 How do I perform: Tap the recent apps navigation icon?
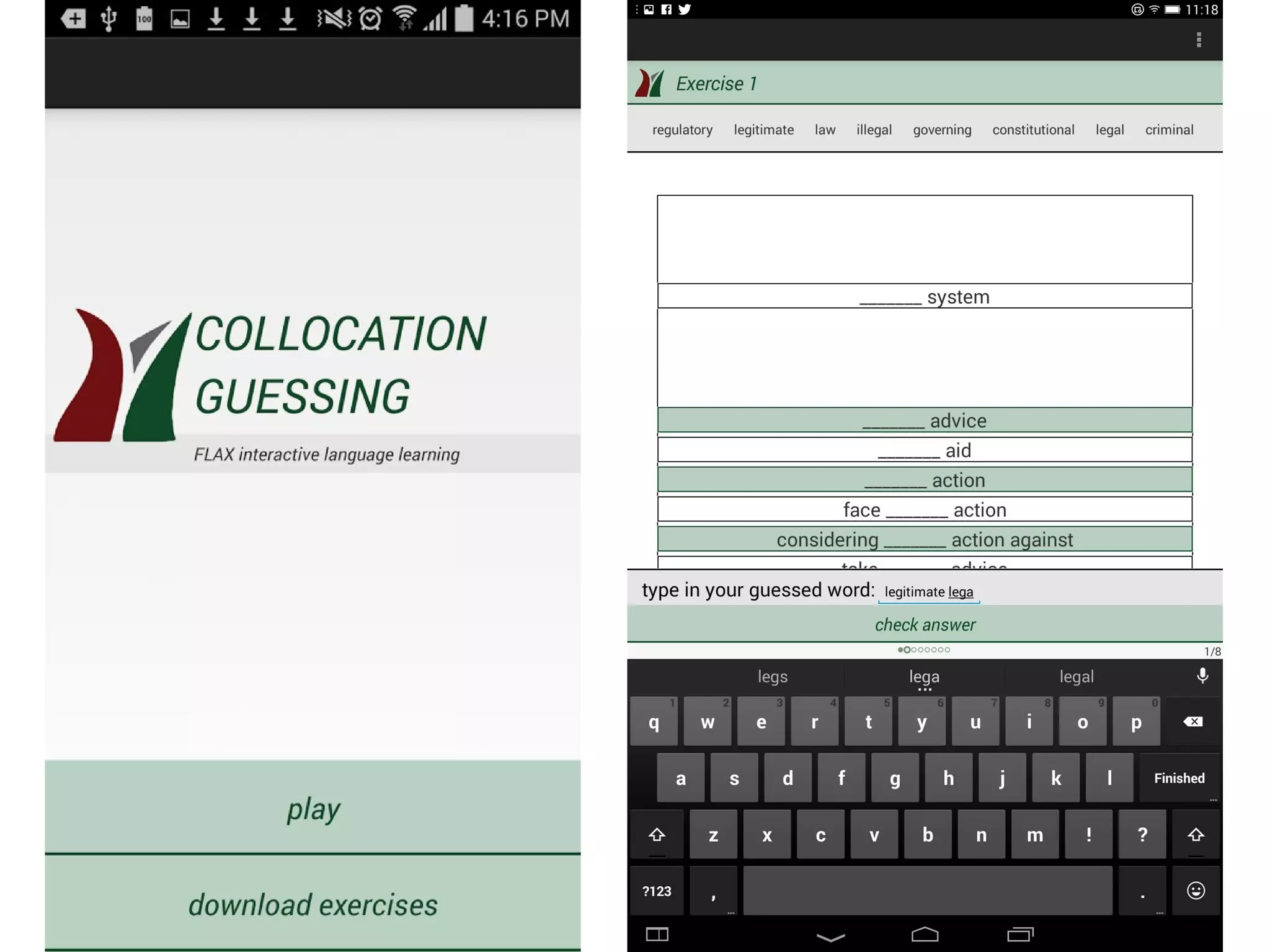coord(1020,934)
